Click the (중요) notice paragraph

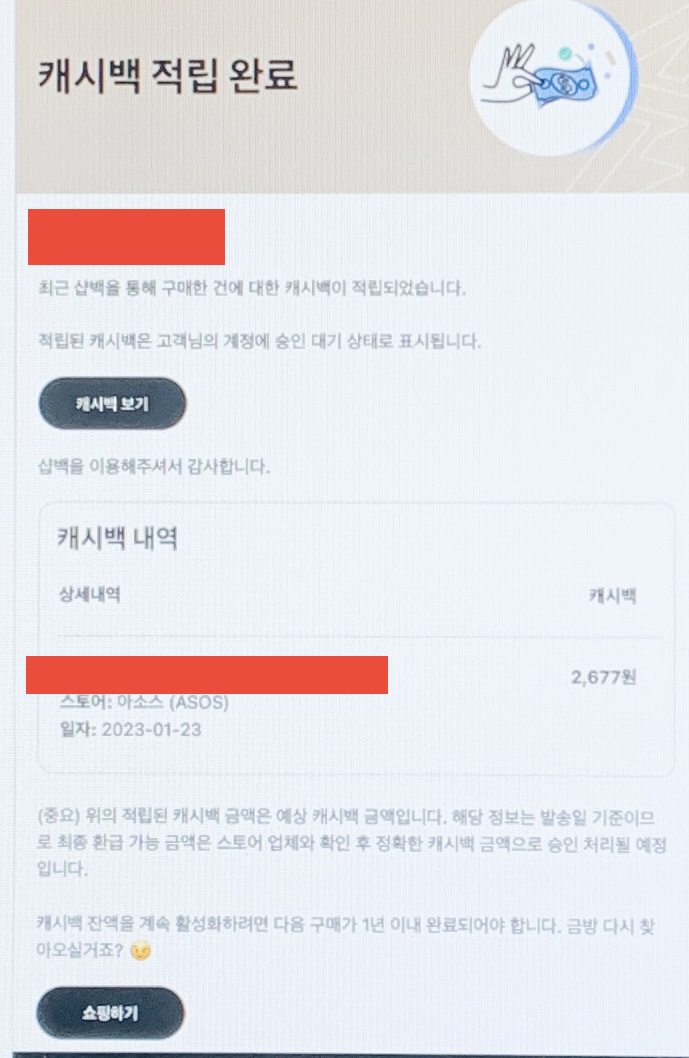coord(352,843)
